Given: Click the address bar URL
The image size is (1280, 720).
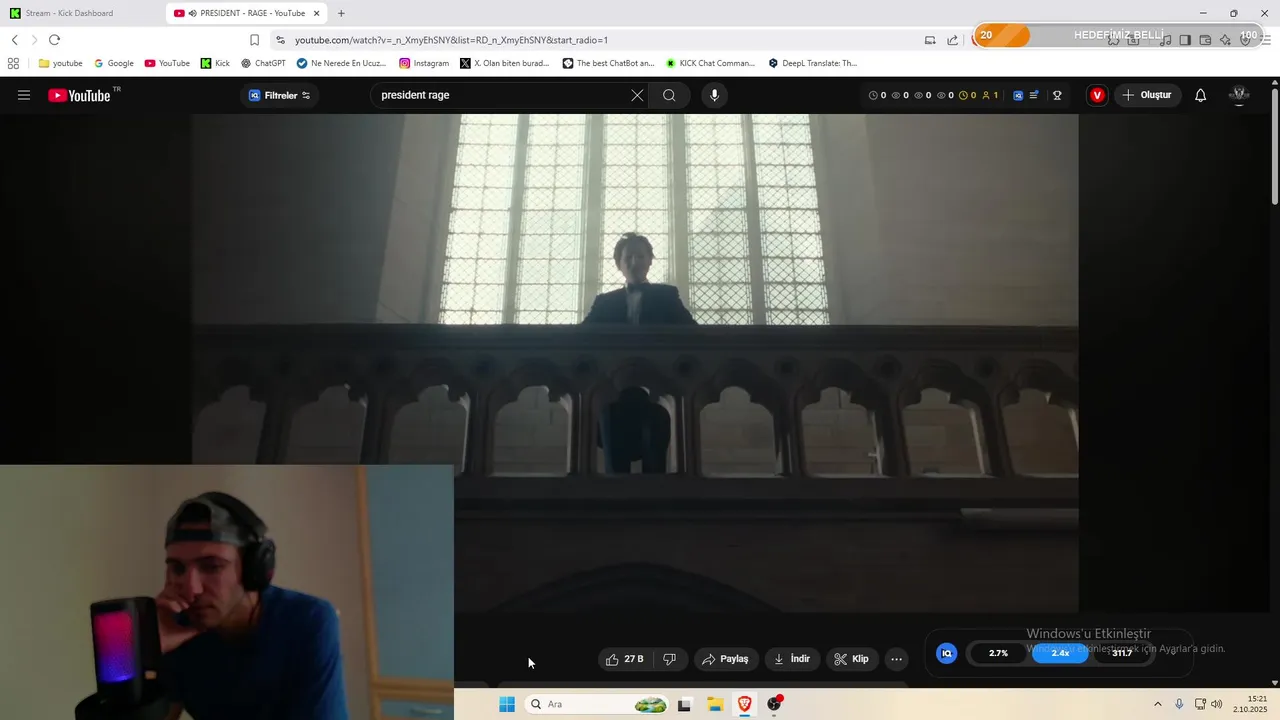Looking at the screenshot, I should click(x=451, y=40).
